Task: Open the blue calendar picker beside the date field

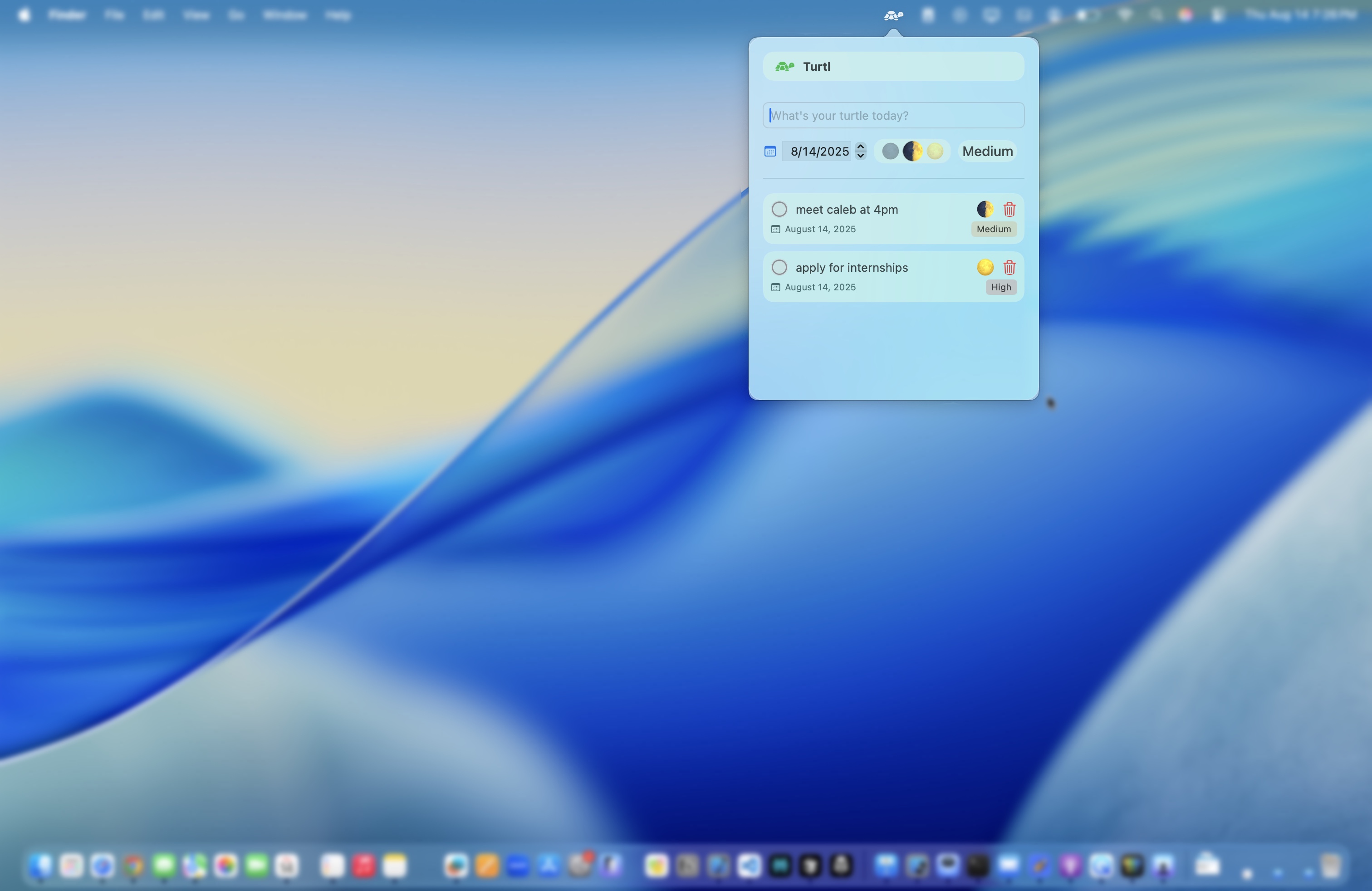Action: (x=770, y=151)
